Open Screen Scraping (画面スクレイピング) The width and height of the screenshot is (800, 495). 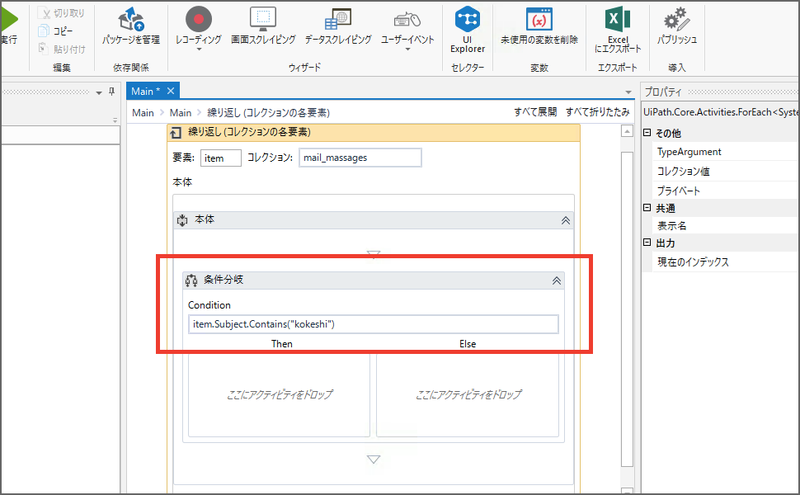click(263, 26)
